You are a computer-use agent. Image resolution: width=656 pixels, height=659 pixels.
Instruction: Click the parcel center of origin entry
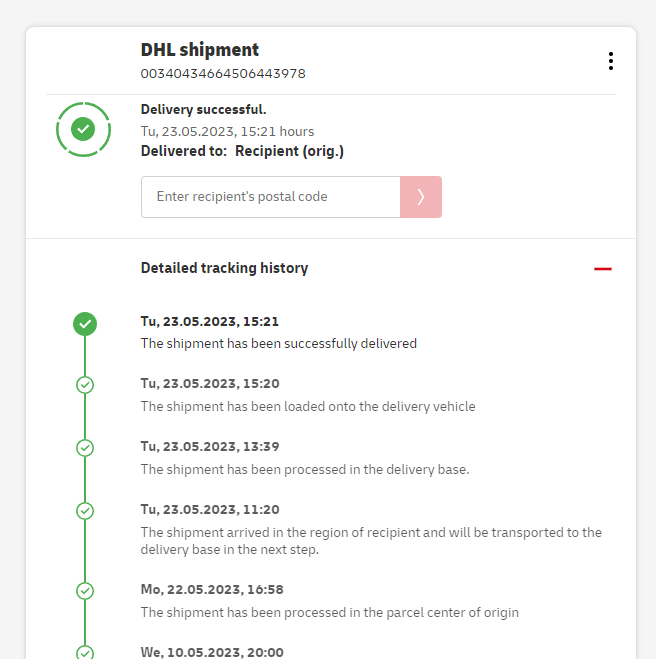click(329, 612)
